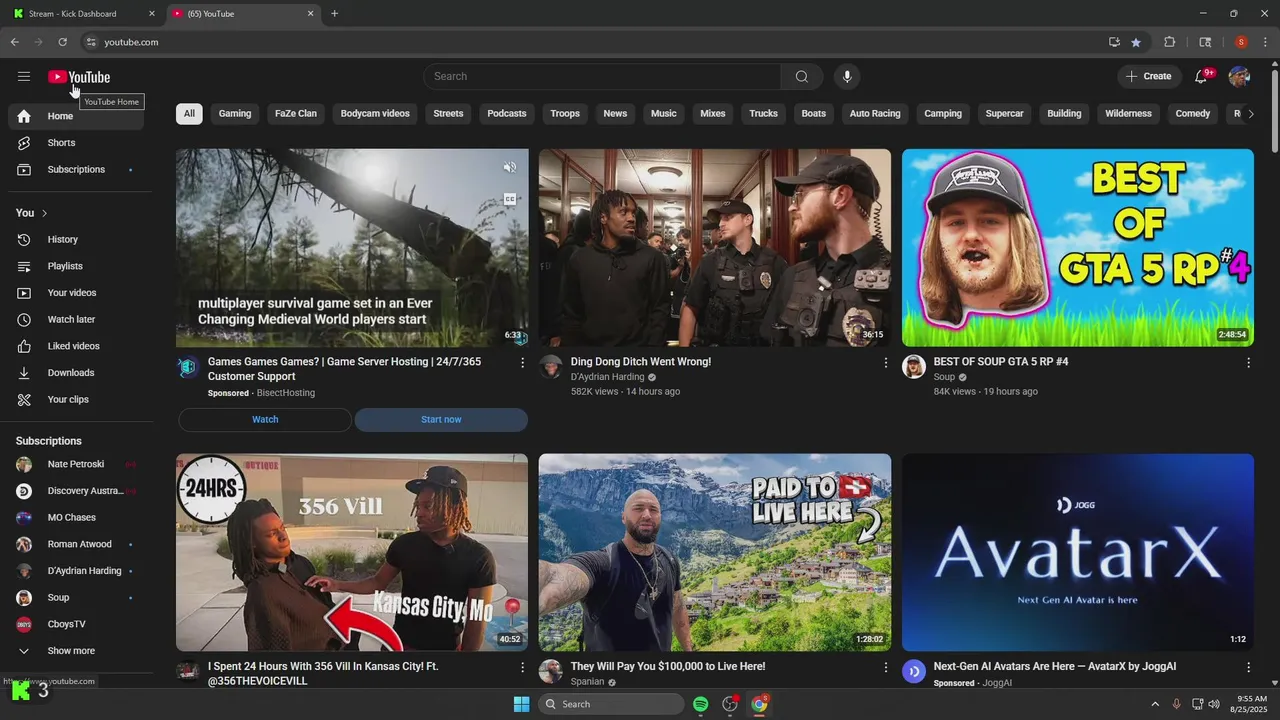Open options for BisectHosting sponsored ad
Viewport: 1280px width, 720px height.
pyautogui.click(x=522, y=363)
